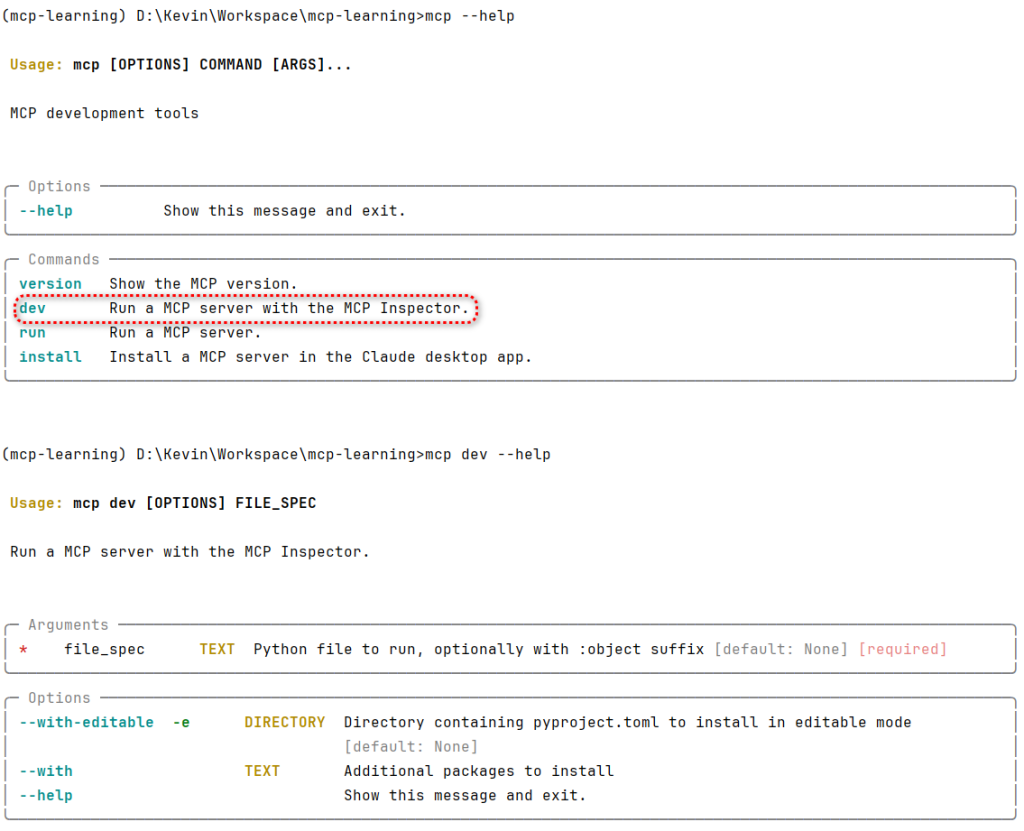Click 'Install a MCP server in the Claude desktop app.'
The image size is (1024, 831).
320,357
